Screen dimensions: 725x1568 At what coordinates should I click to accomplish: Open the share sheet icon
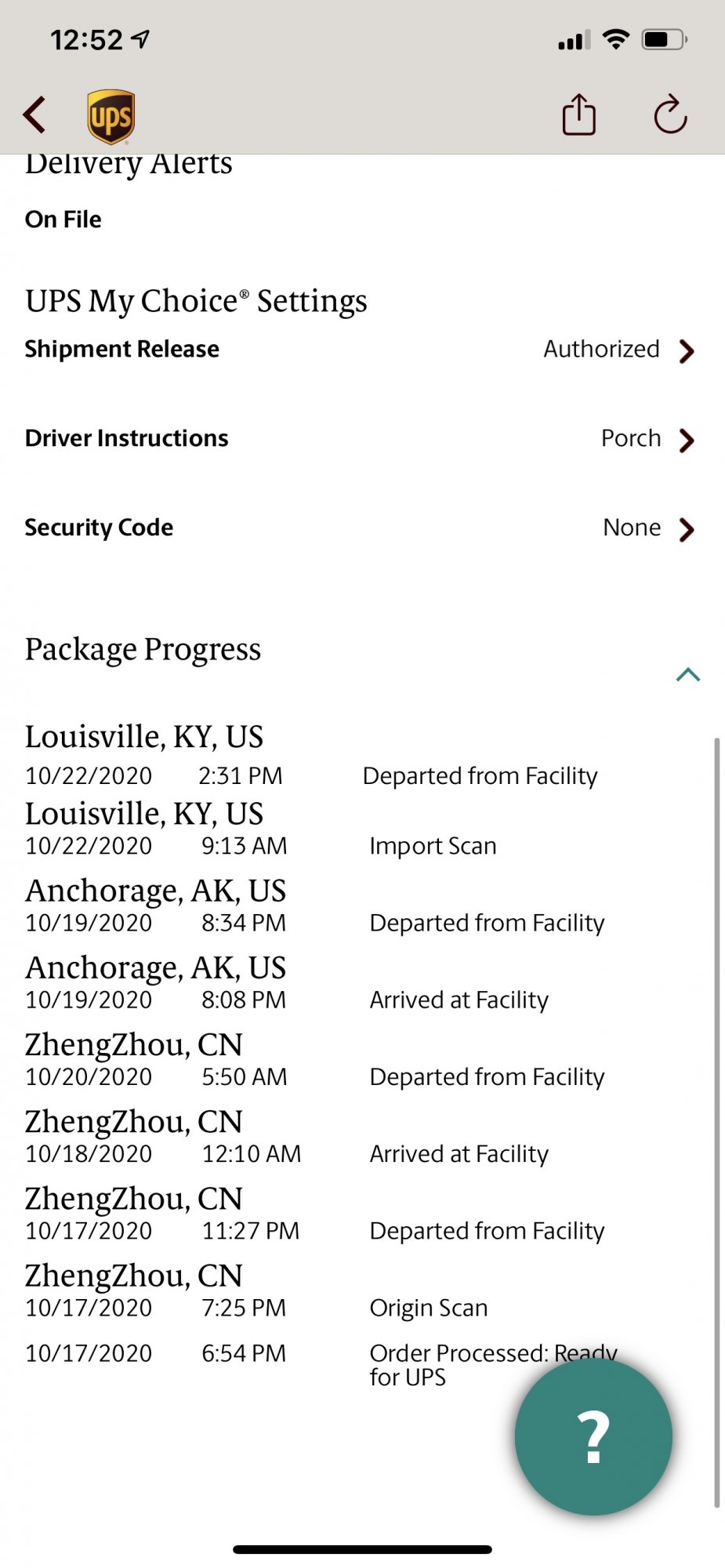point(579,115)
